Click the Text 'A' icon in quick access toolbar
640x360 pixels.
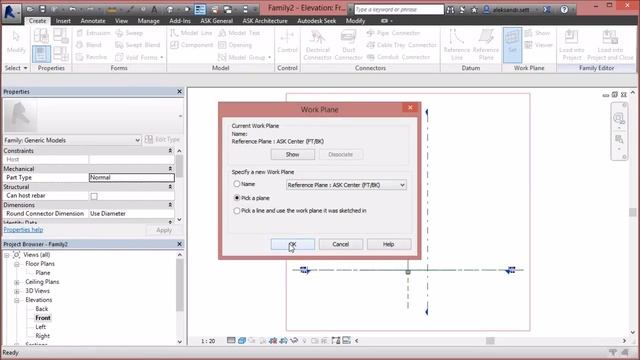(x=154, y=9)
